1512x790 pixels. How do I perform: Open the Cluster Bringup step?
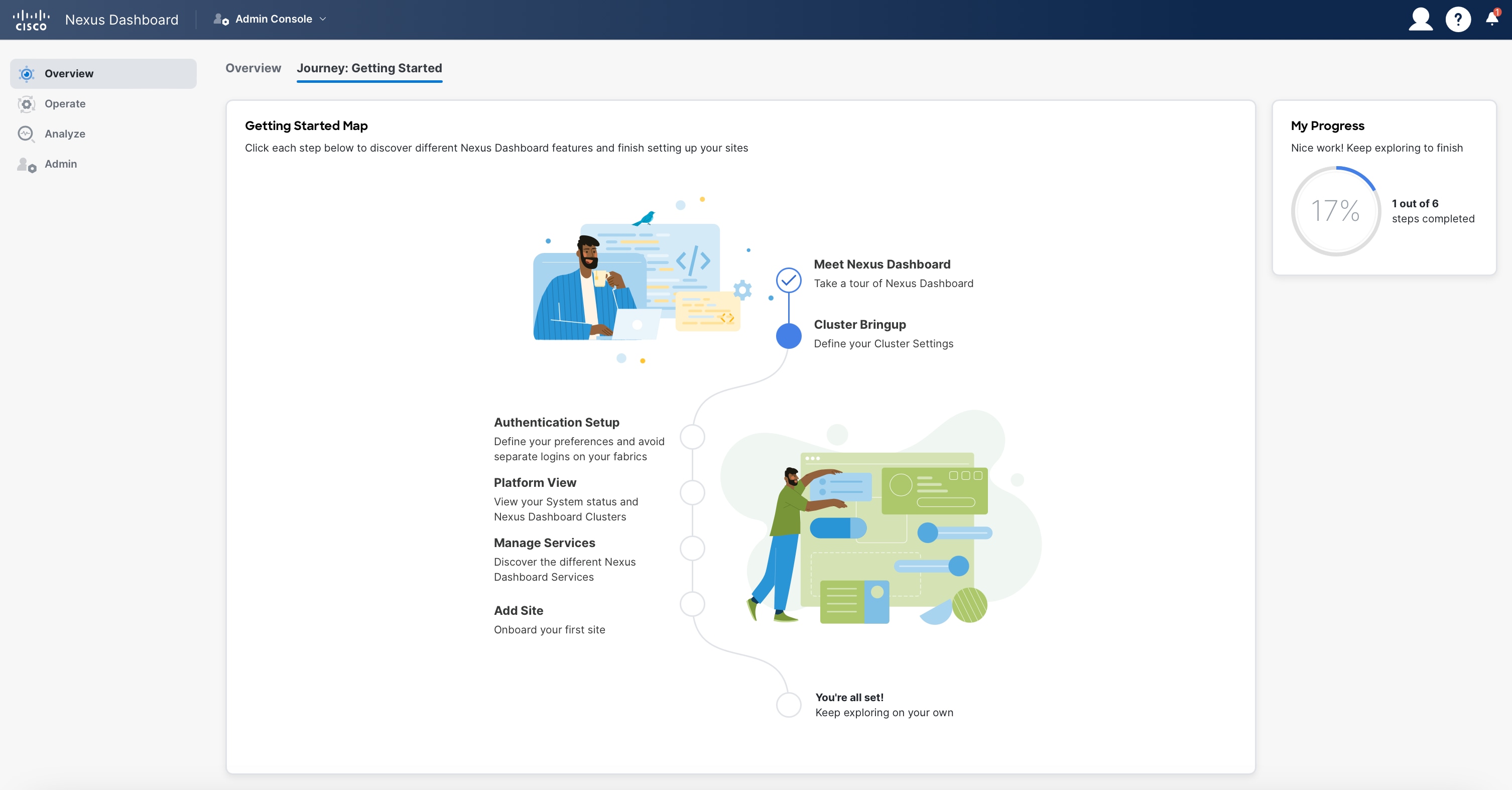[859, 325]
